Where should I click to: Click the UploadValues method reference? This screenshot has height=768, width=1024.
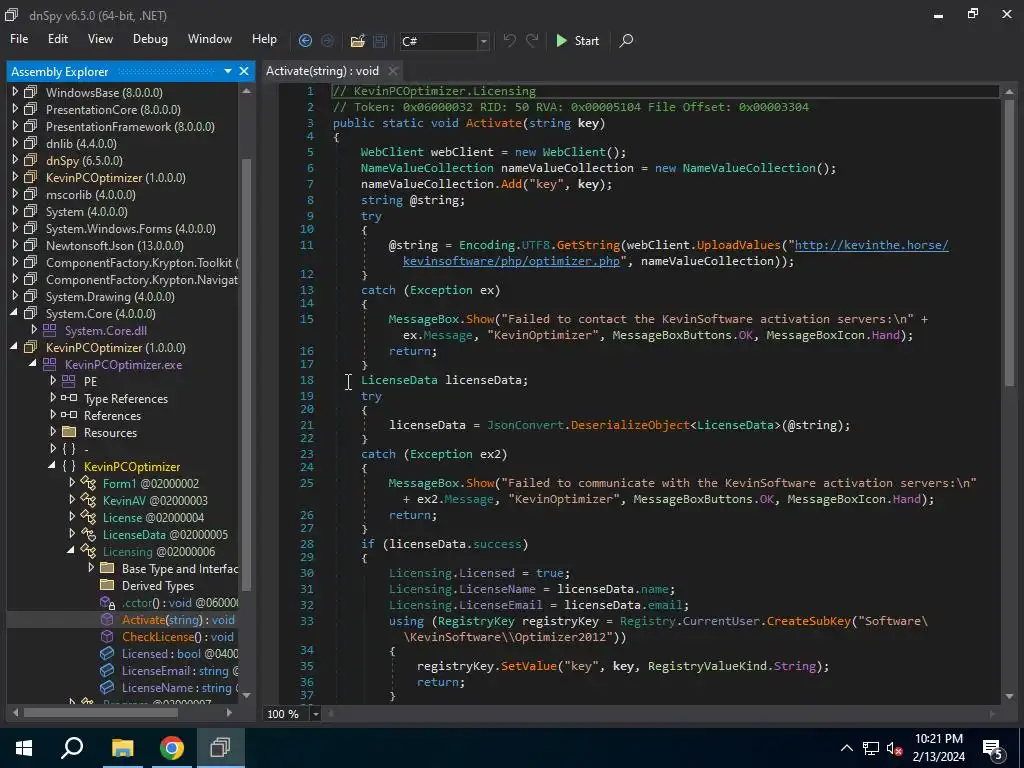click(x=738, y=245)
